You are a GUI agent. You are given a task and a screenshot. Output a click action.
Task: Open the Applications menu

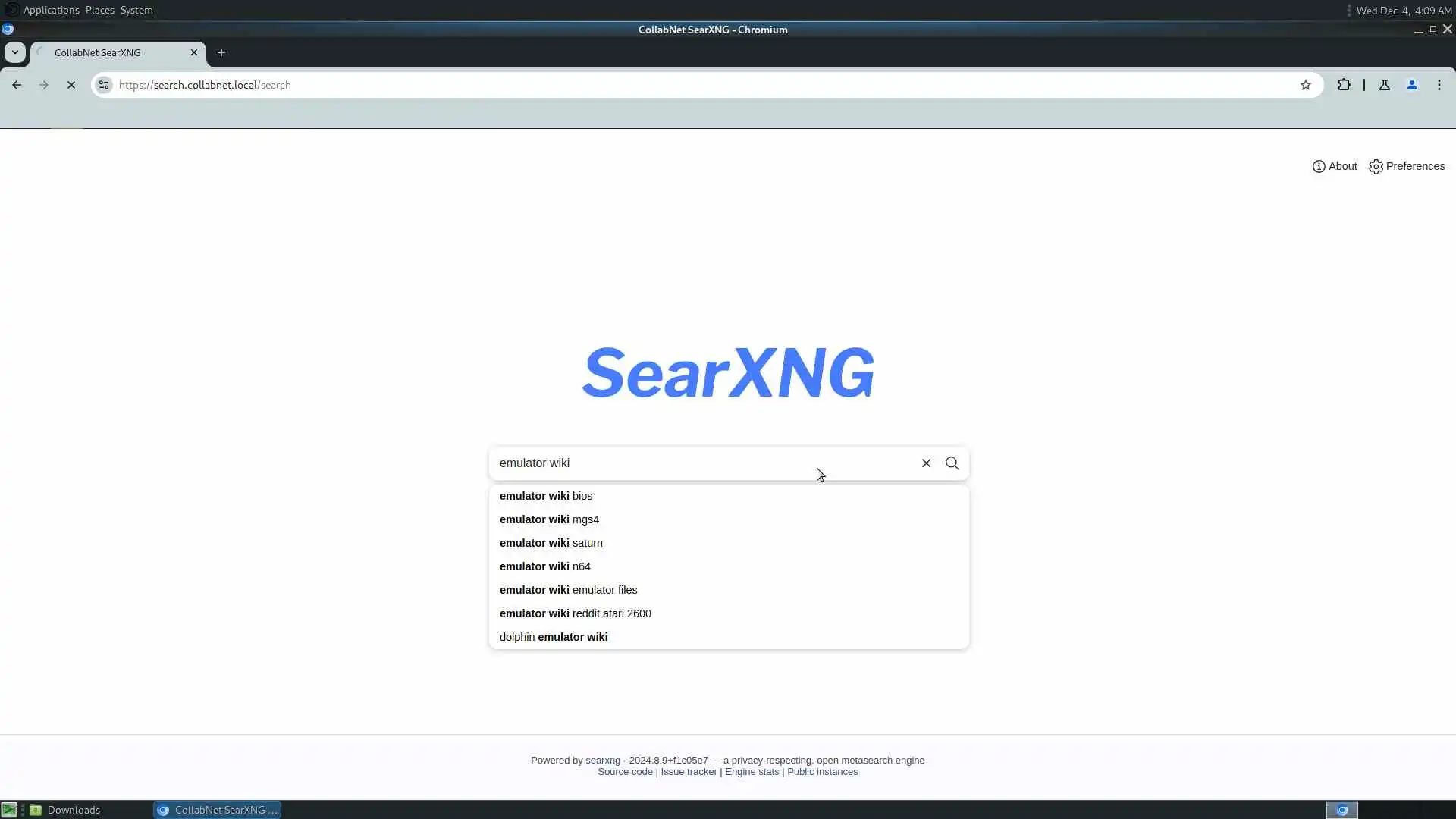[x=51, y=10]
